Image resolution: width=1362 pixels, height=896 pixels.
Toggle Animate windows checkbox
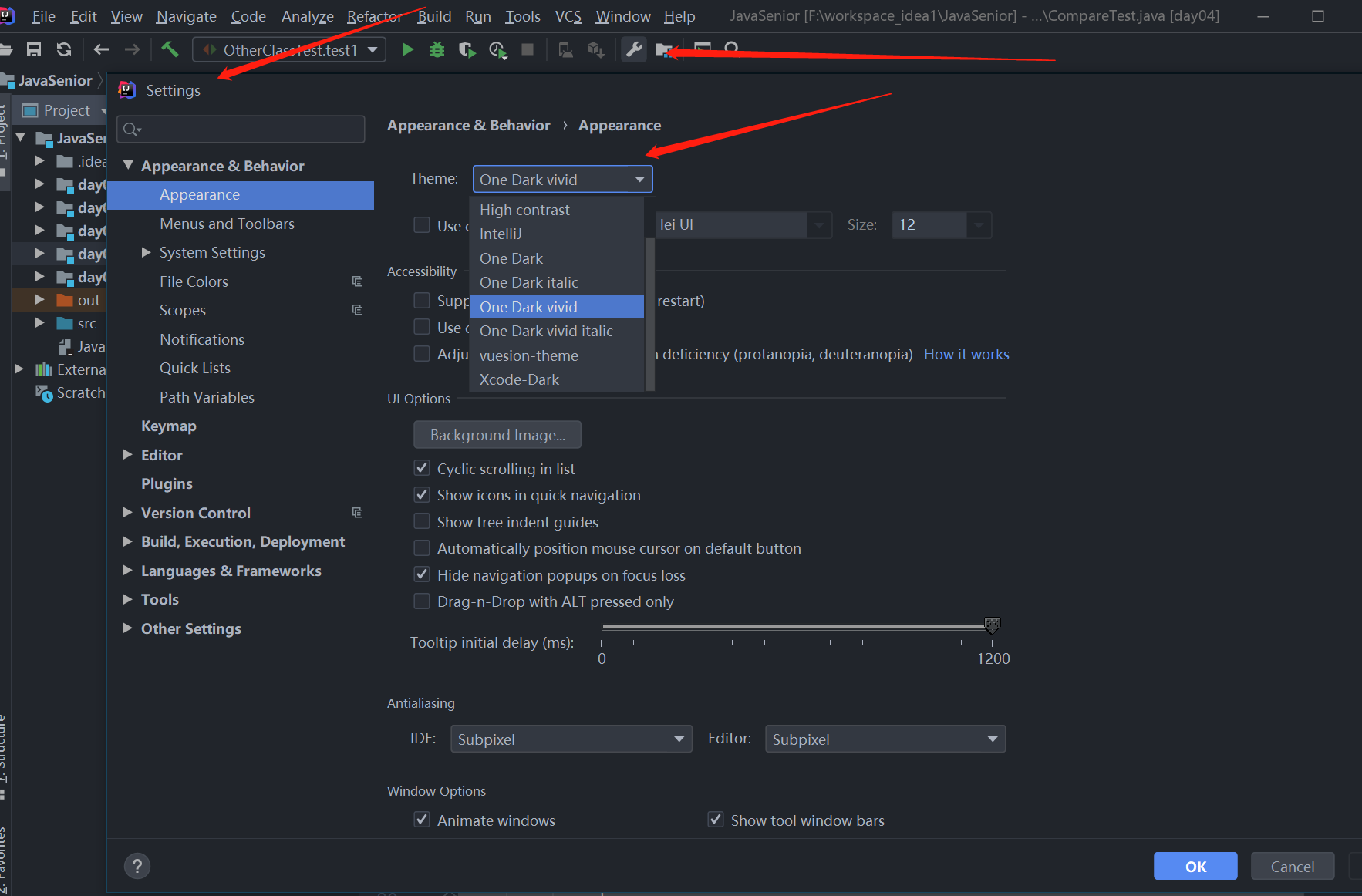click(422, 820)
